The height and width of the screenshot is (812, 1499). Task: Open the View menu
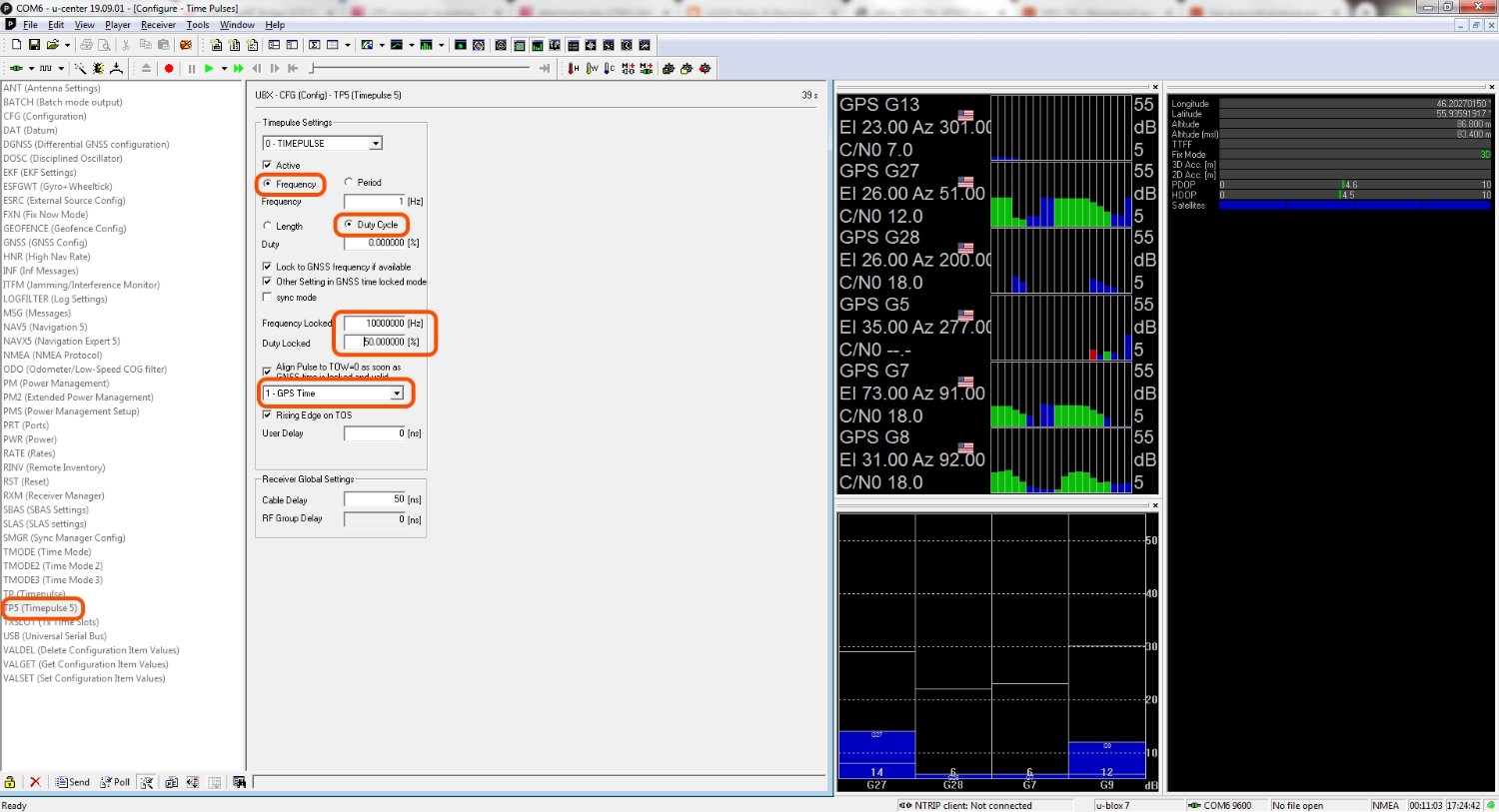[84, 25]
